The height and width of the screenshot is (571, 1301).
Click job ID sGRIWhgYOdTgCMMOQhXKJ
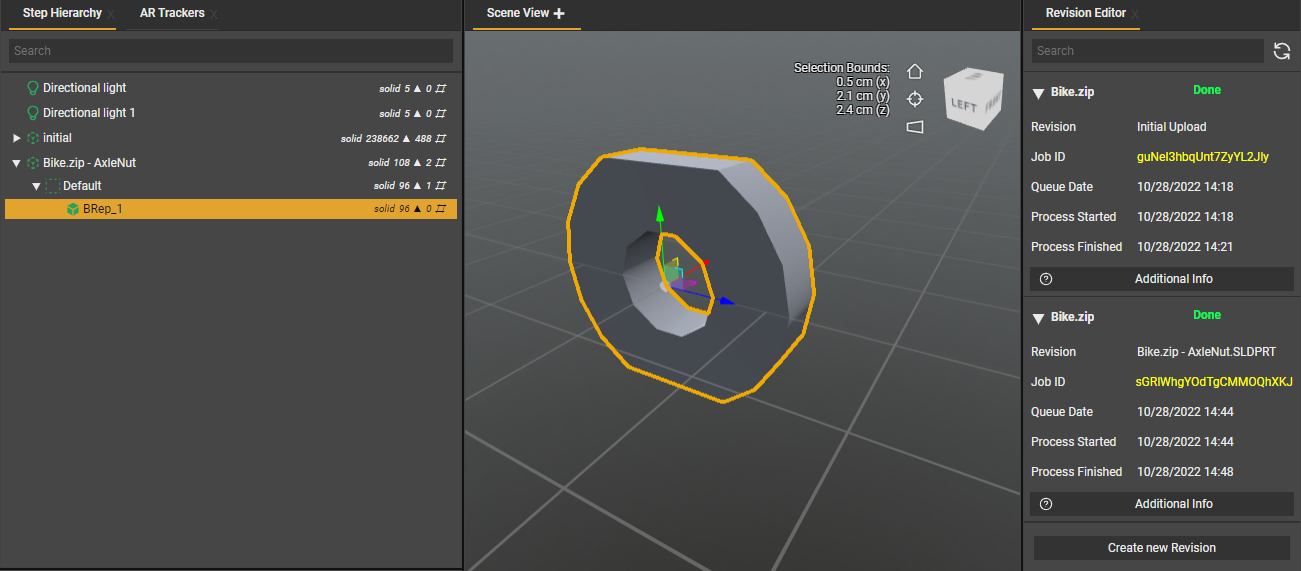point(1214,382)
